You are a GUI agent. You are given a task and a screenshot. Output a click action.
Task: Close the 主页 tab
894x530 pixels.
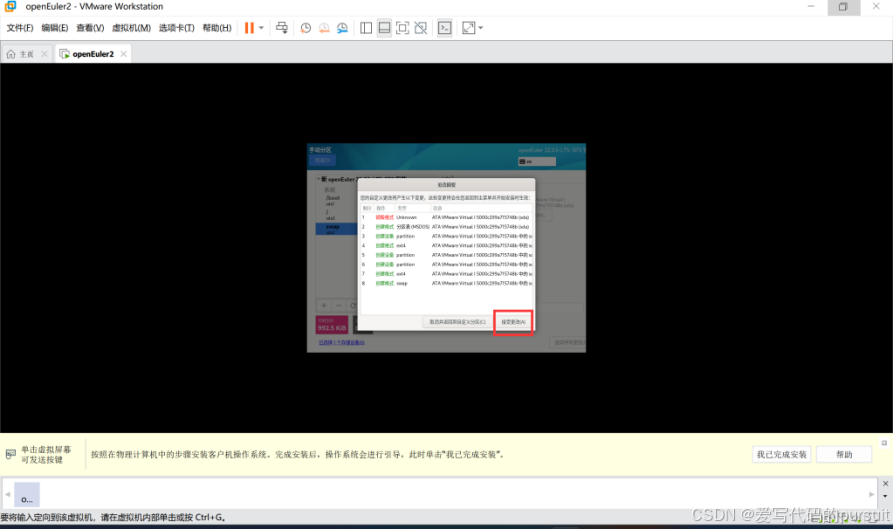pos(44,54)
